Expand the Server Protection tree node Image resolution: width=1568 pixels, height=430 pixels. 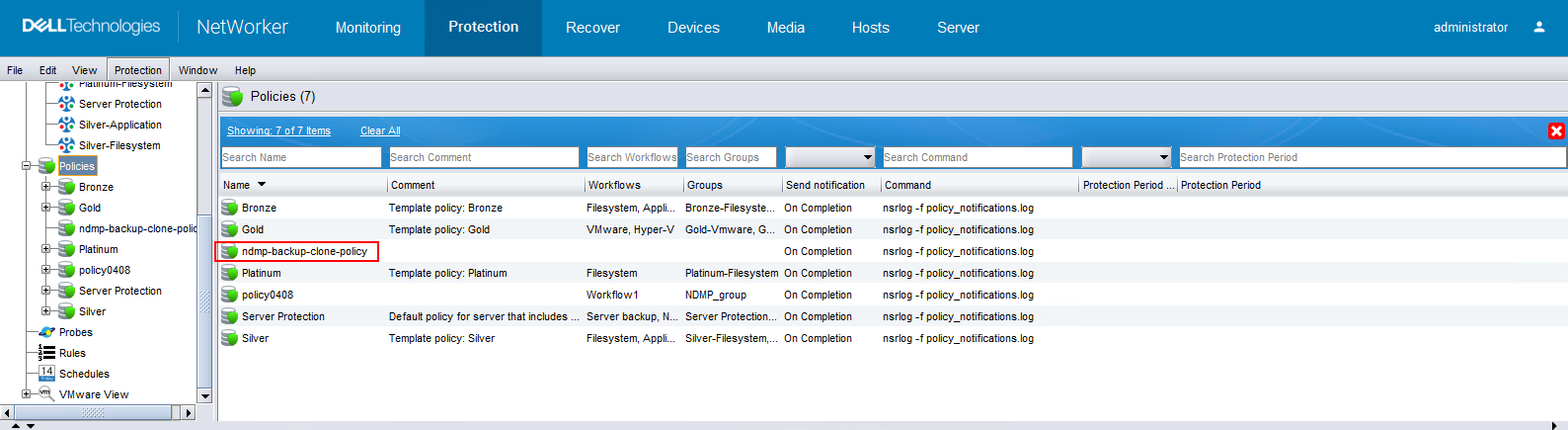click(x=45, y=291)
